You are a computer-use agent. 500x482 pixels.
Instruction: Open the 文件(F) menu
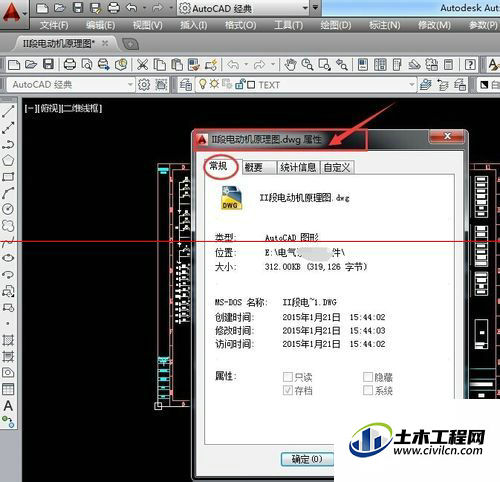tap(54, 25)
